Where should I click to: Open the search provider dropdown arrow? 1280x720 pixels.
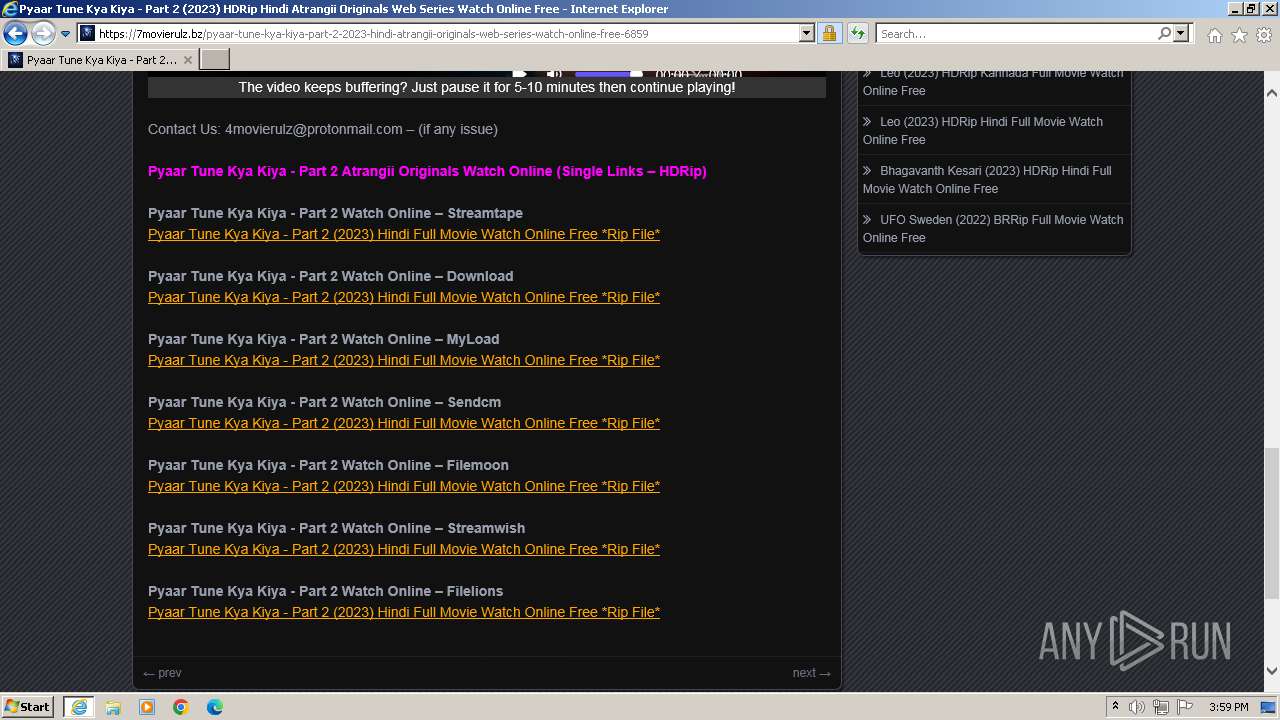point(1181,34)
